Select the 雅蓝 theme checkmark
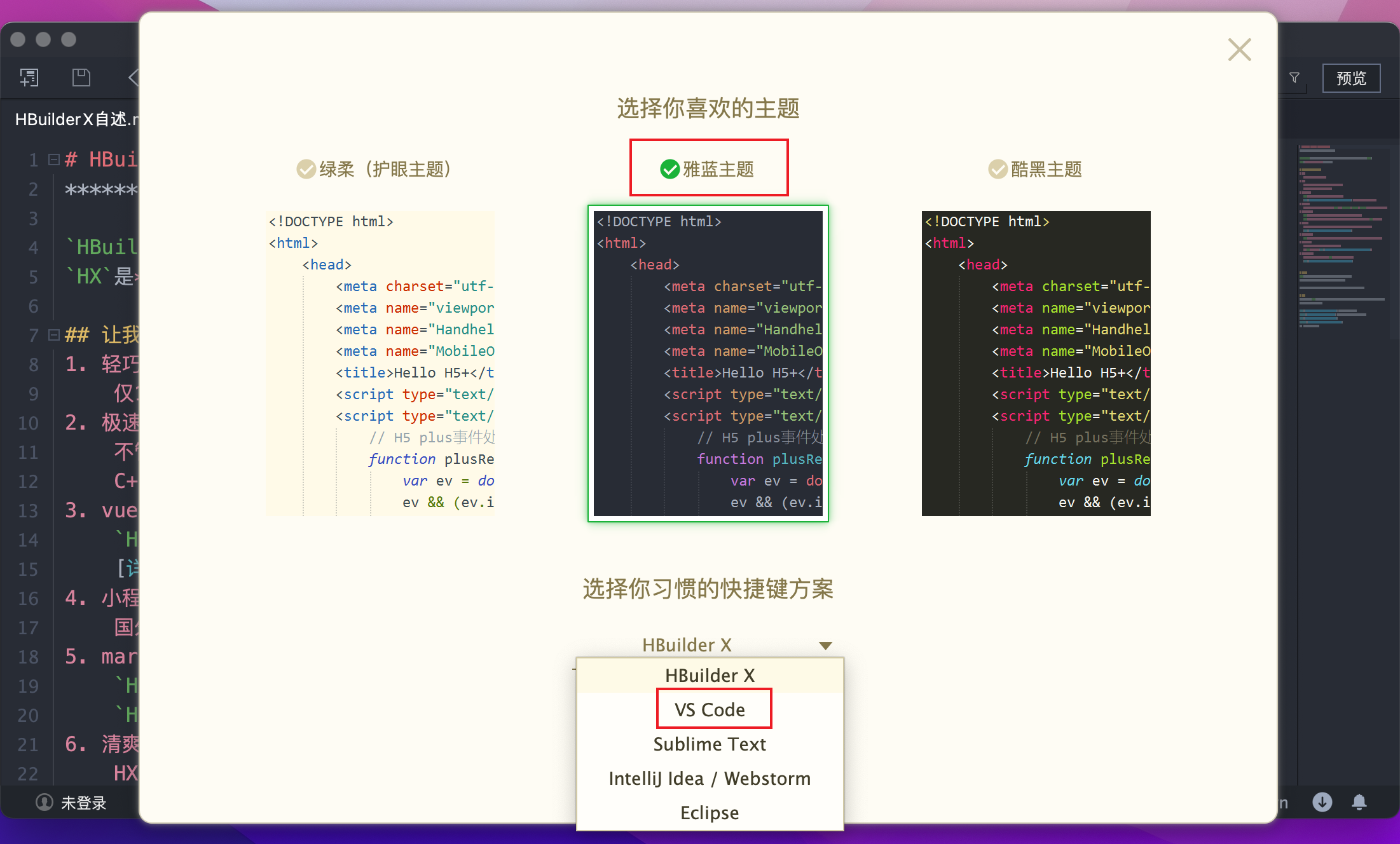 tap(669, 168)
